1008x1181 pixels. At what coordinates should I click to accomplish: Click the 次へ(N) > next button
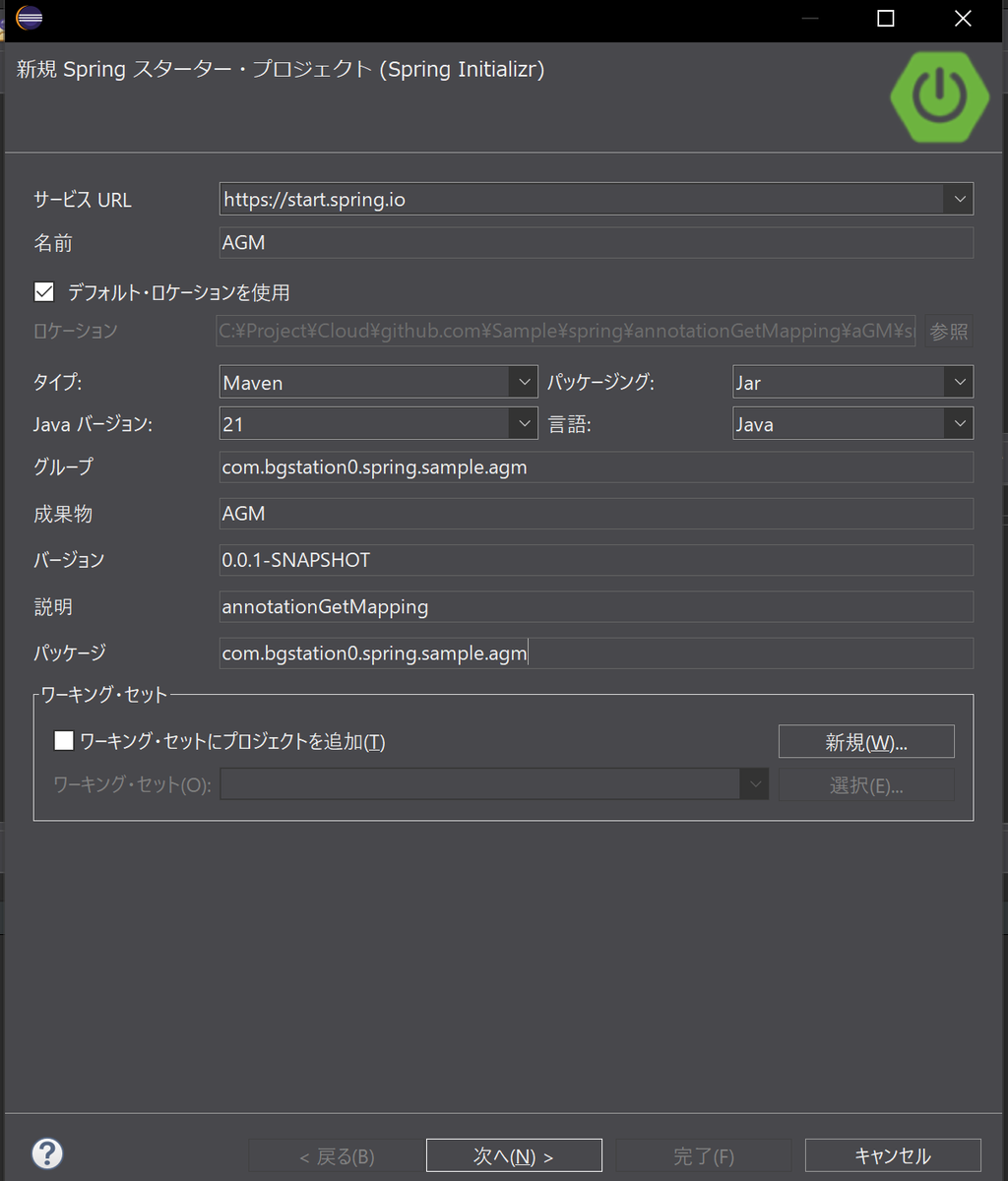point(514,1155)
